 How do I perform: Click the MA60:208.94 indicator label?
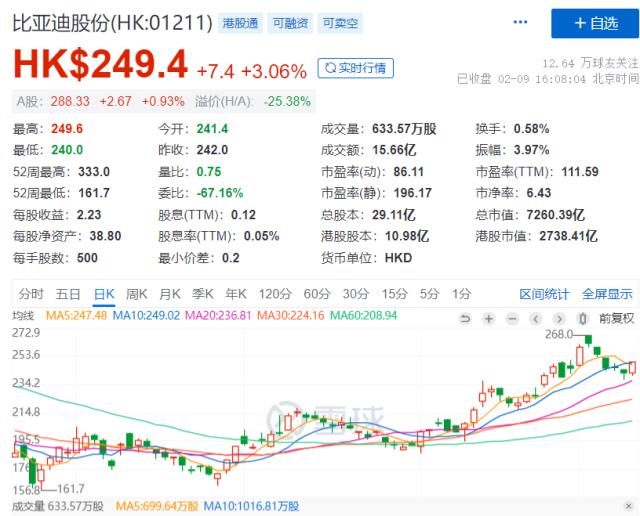363,316
